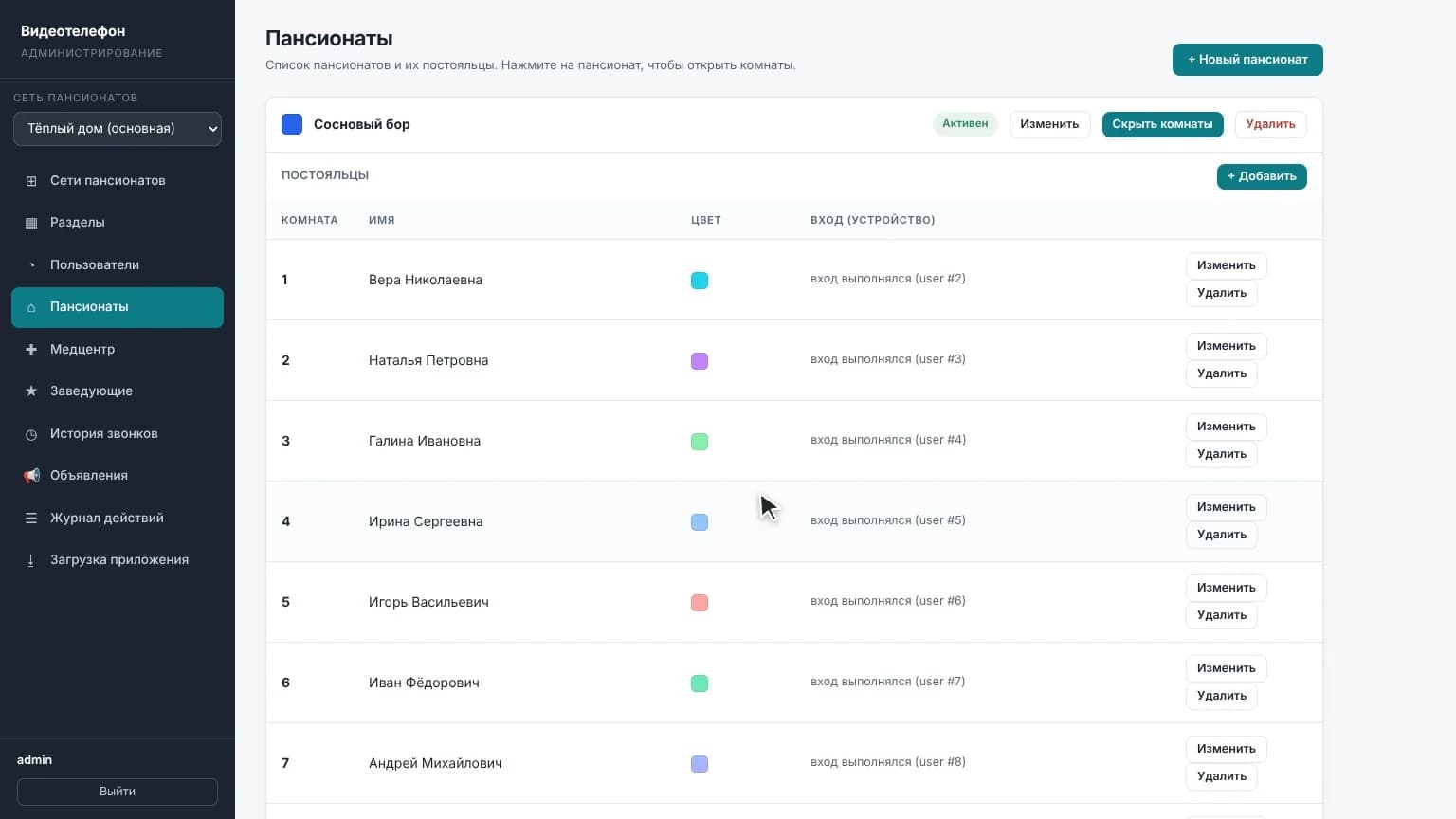
Task: Log out with the Выйти button
Action: tap(118, 792)
